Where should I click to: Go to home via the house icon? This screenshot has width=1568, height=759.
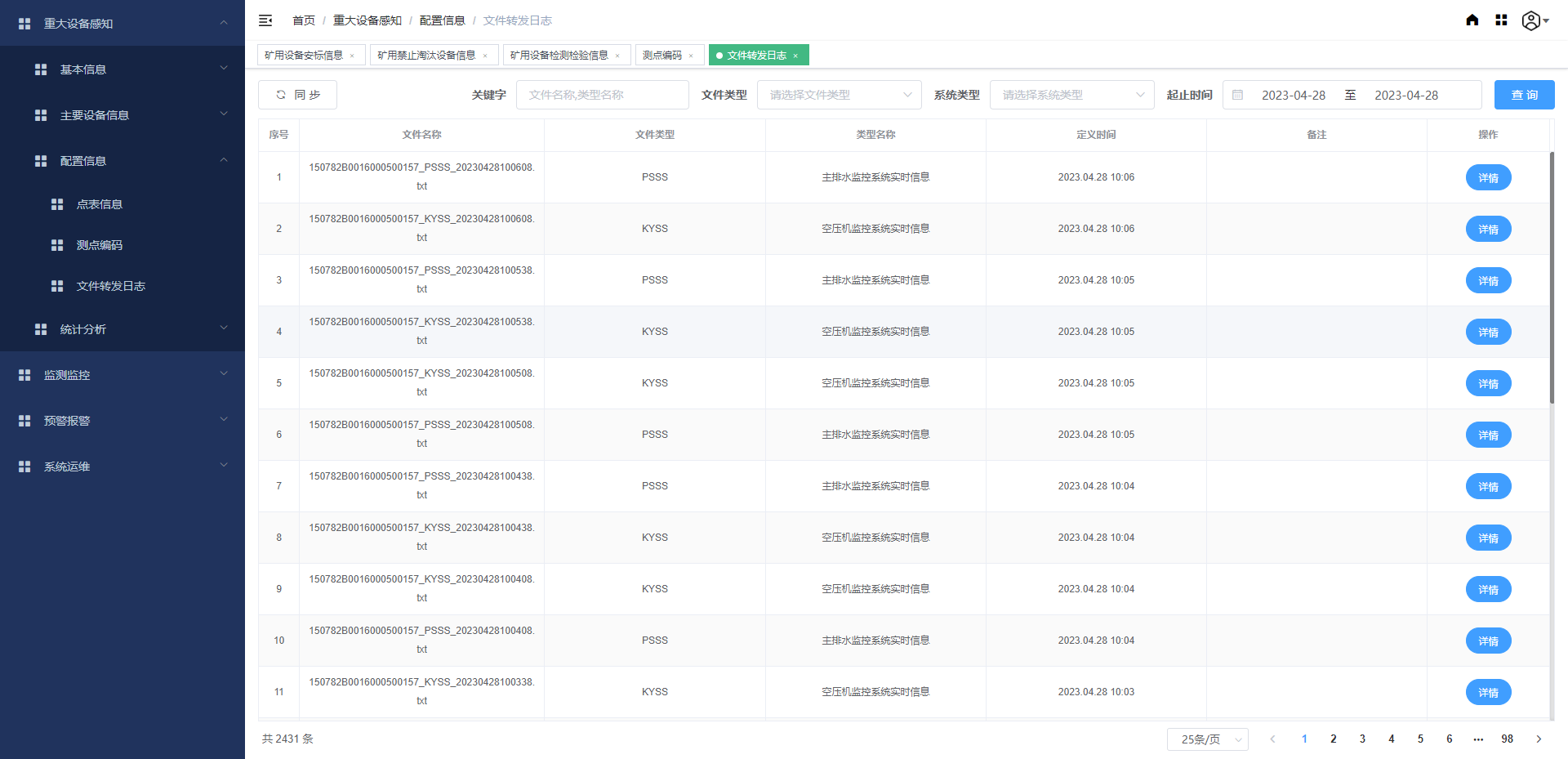(x=1472, y=20)
